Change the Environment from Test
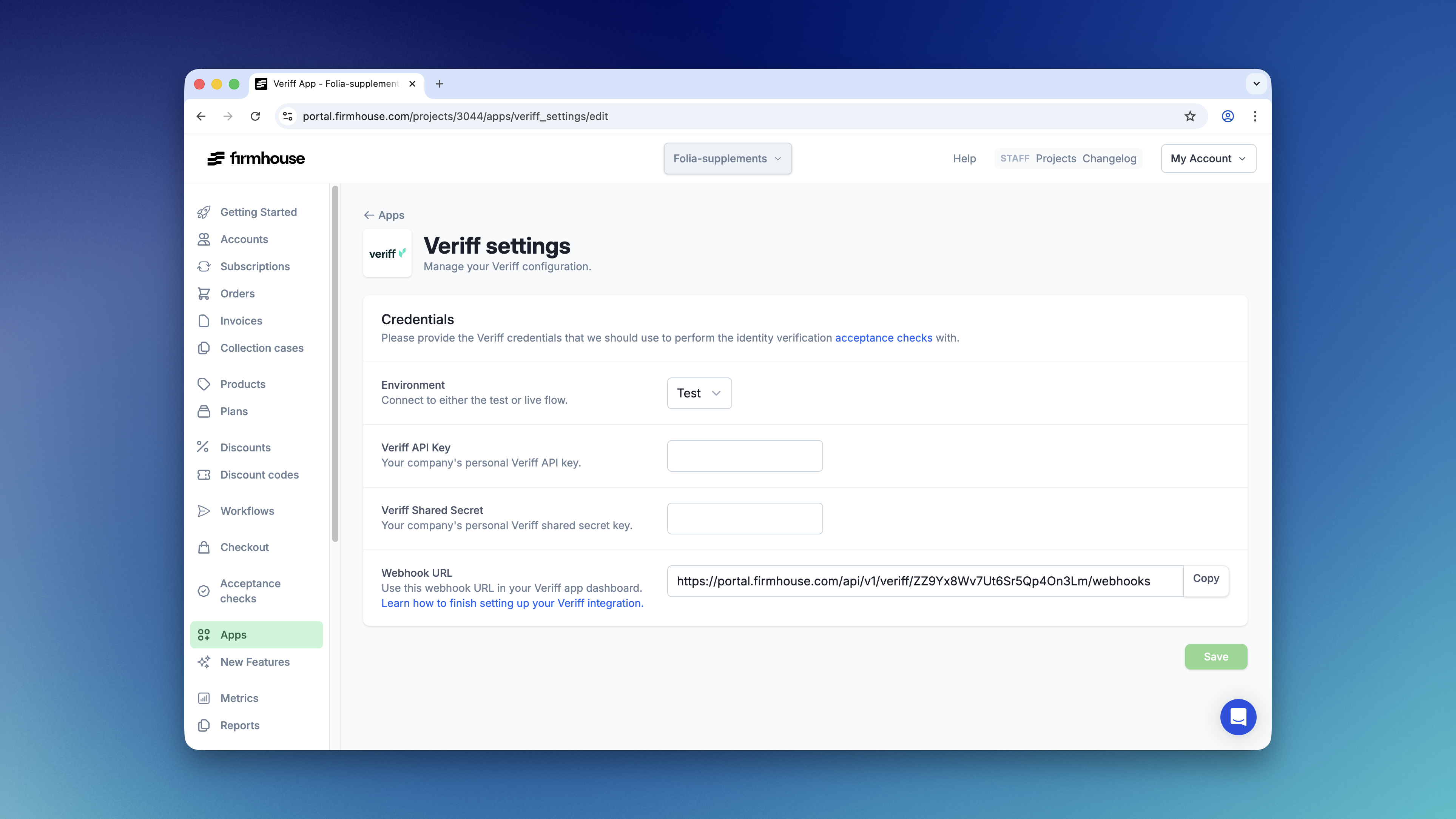This screenshot has width=1456, height=819. pyautogui.click(x=699, y=393)
